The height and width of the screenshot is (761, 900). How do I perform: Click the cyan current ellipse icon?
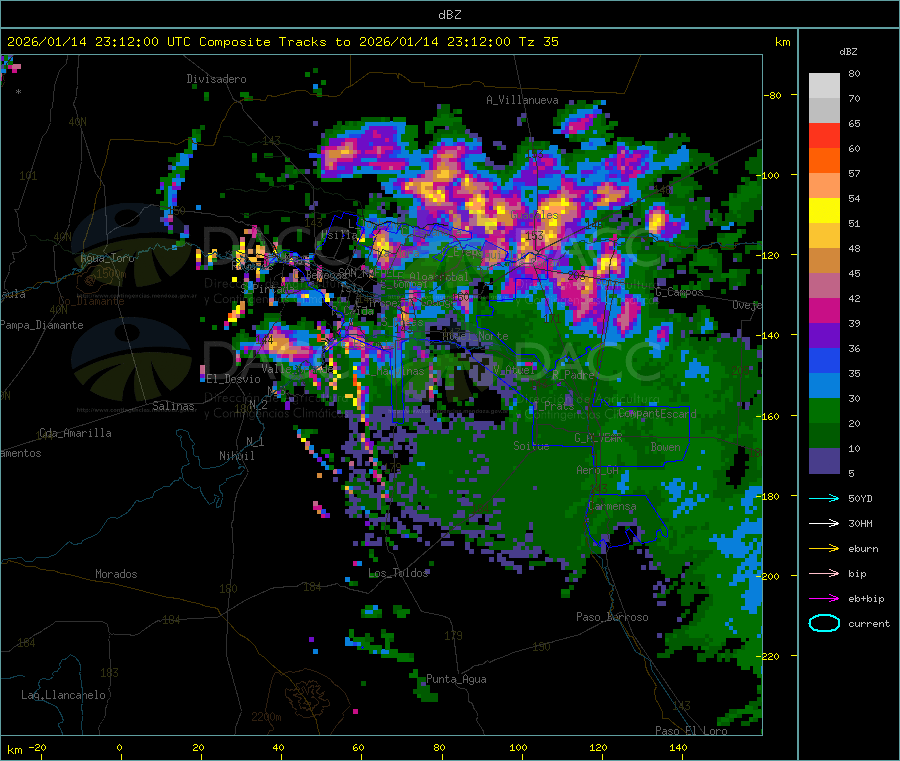[824, 623]
